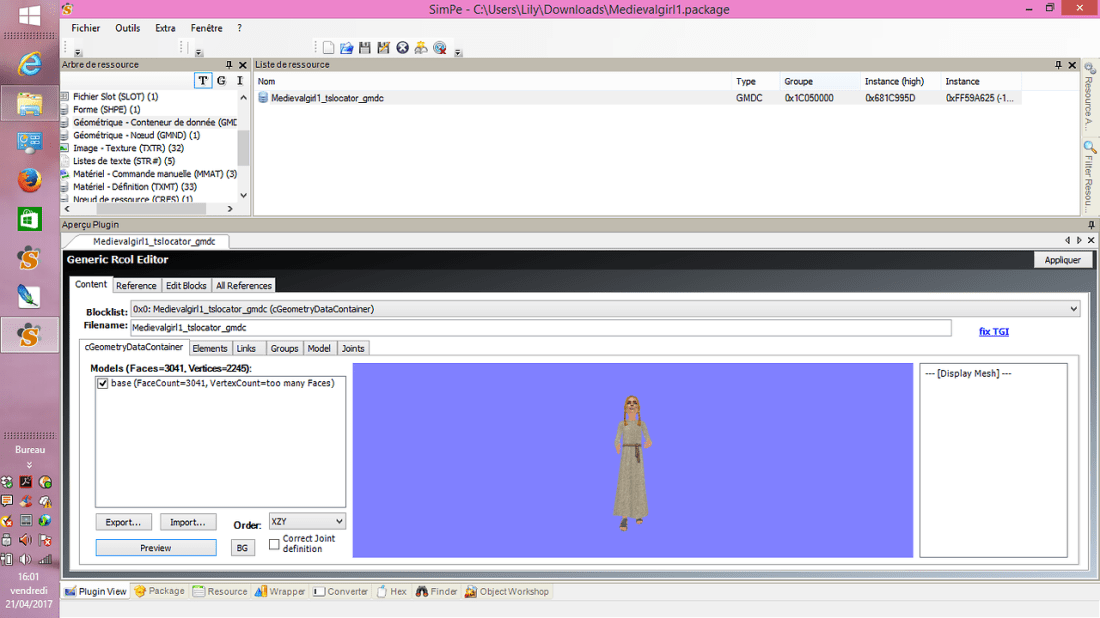Switch to the Edit Blocks tab
The image size is (1100, 618).
(186, 286)
